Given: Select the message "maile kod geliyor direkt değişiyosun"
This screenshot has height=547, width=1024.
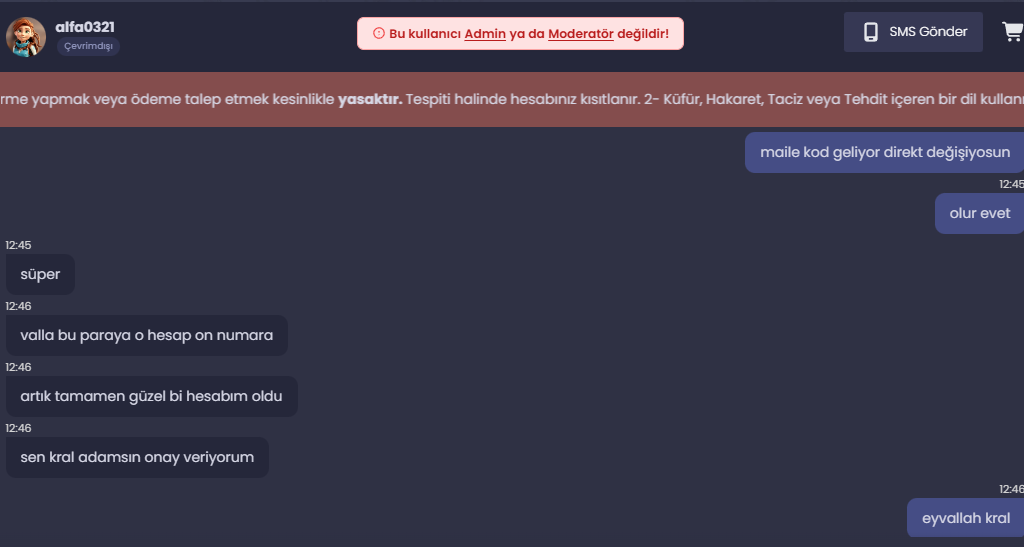Looking at the screenshot, I should point(884,153).
